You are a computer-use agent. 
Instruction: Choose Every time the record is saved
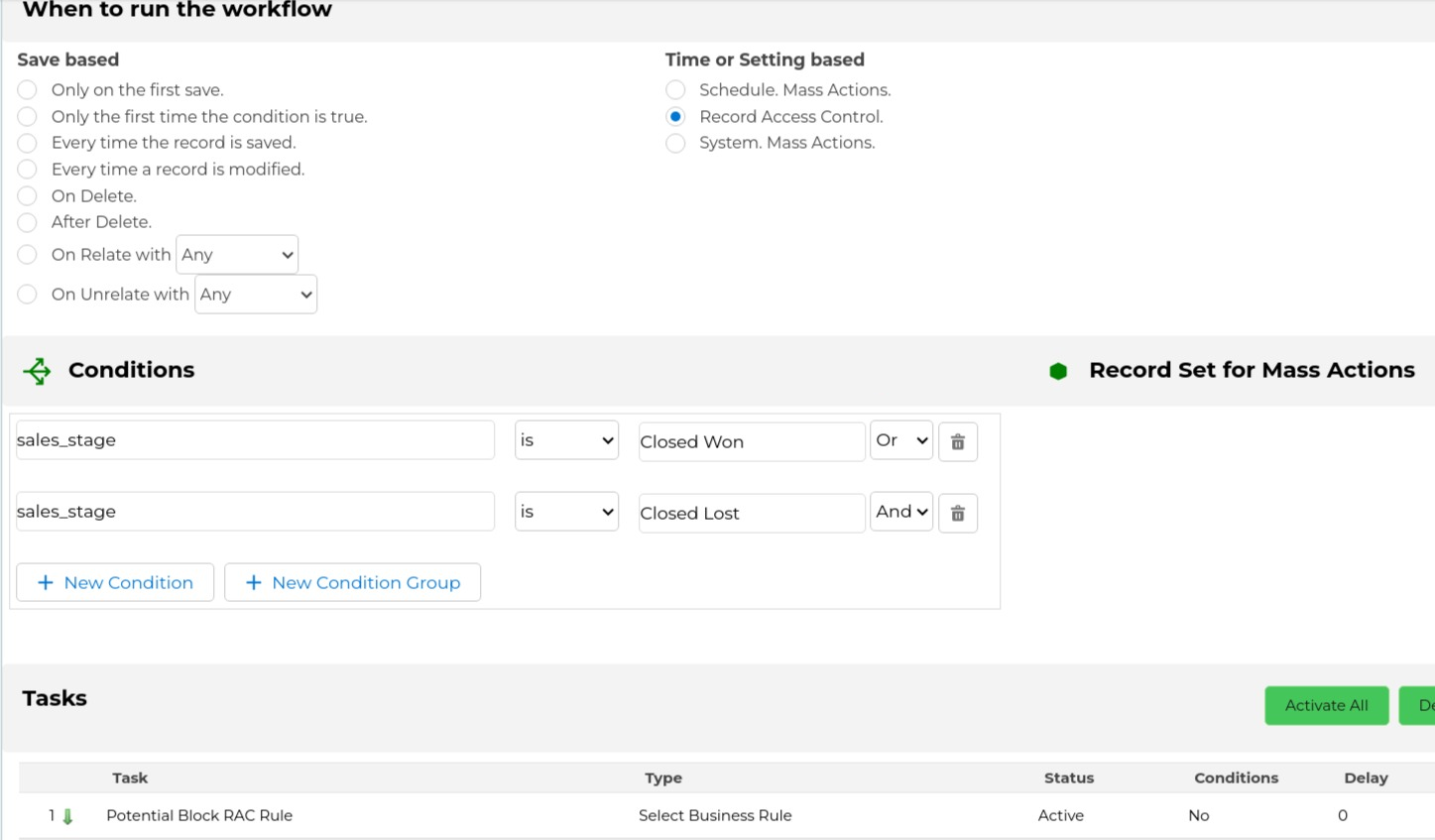coord(27,143)
